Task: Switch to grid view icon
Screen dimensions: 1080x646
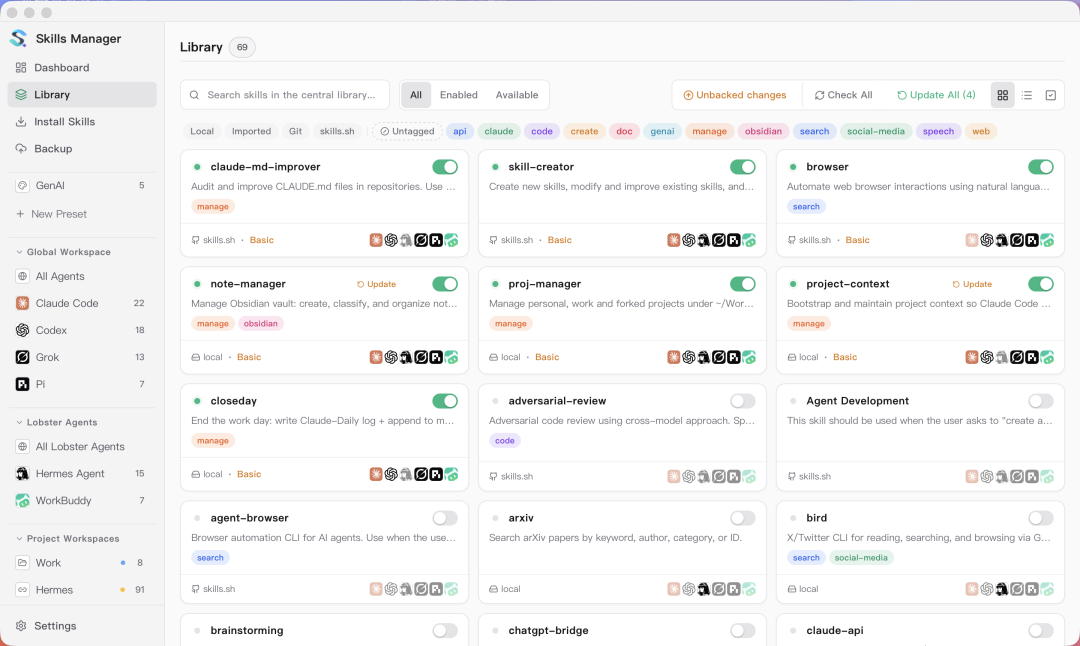Action: click(x=1002, y=95)
